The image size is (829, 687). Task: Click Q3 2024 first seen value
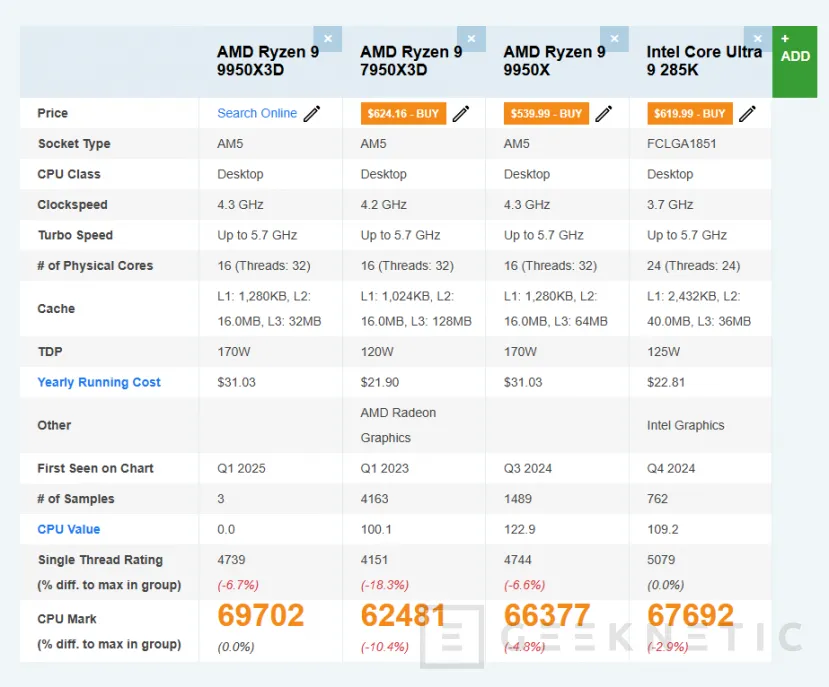tap(528, 469)
